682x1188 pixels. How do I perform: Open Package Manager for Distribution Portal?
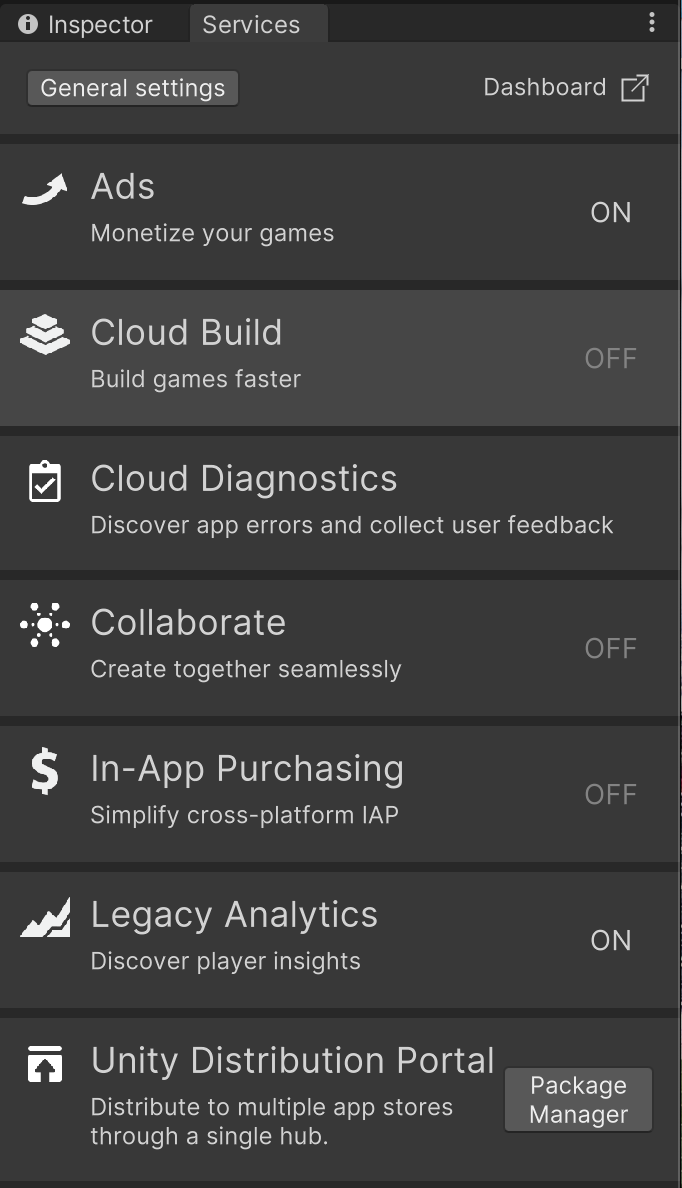[578, 1099]
